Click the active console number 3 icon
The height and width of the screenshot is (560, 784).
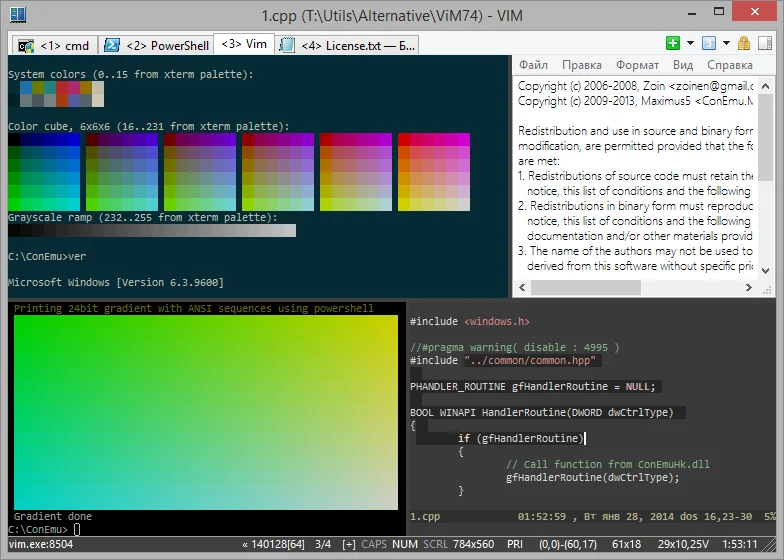[x=708, y=44]
